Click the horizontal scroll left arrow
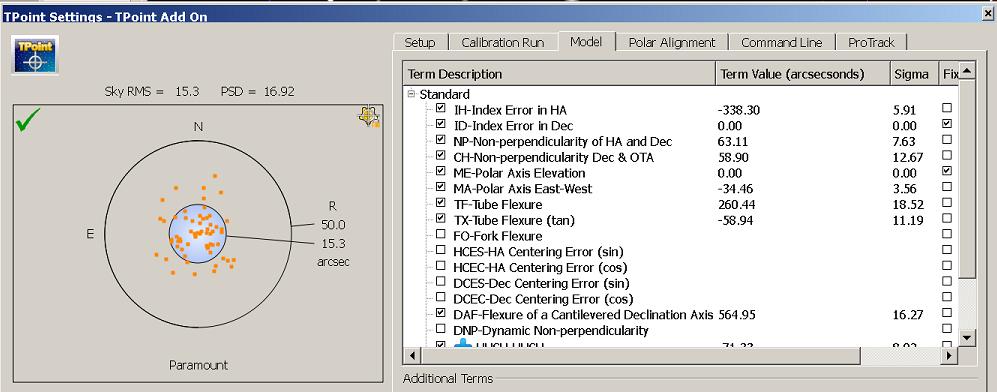The image size is (997, 392). tap(411, 355)
